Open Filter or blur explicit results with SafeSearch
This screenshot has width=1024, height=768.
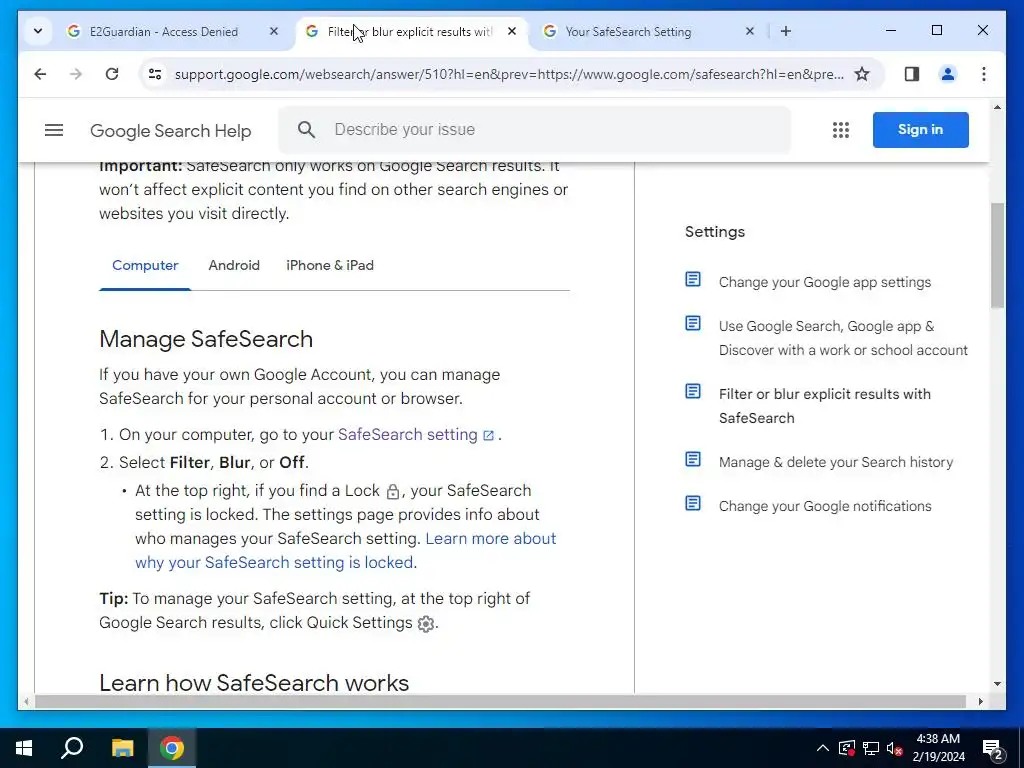pyautogui.click(x=825, y=406)
